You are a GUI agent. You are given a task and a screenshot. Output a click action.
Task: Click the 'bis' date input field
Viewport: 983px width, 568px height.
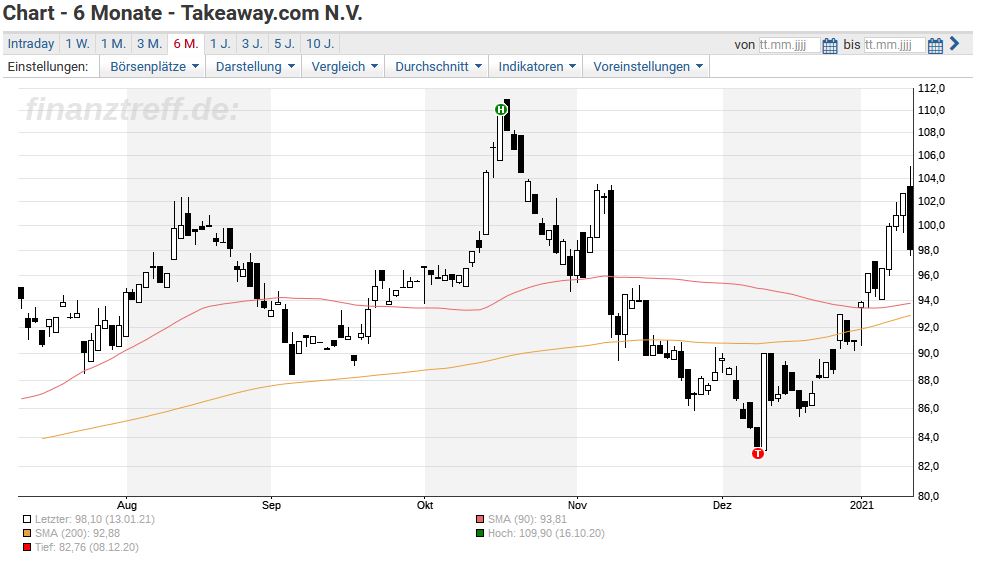(894, 45)
